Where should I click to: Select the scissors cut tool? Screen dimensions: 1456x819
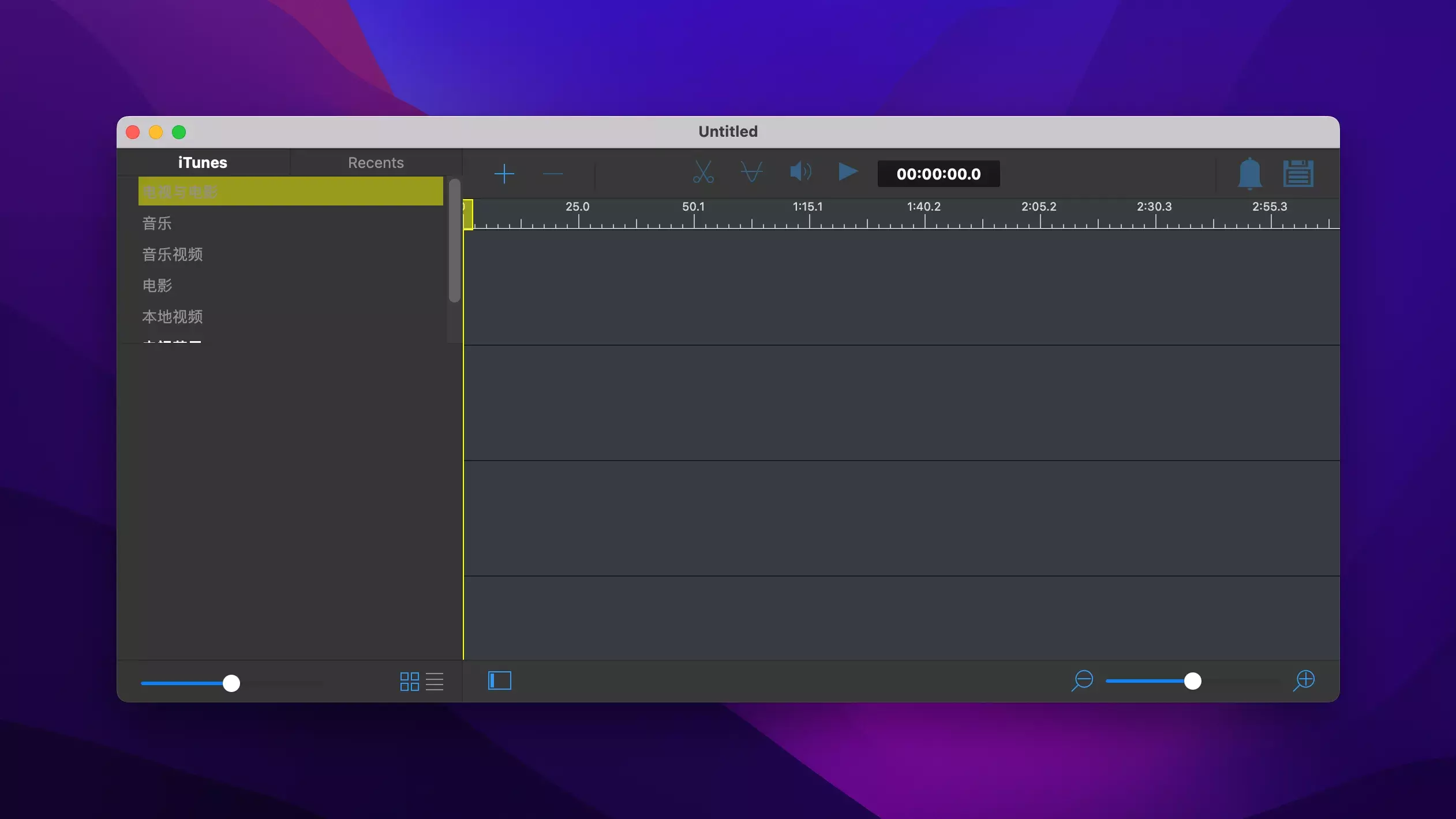[703, 173]
